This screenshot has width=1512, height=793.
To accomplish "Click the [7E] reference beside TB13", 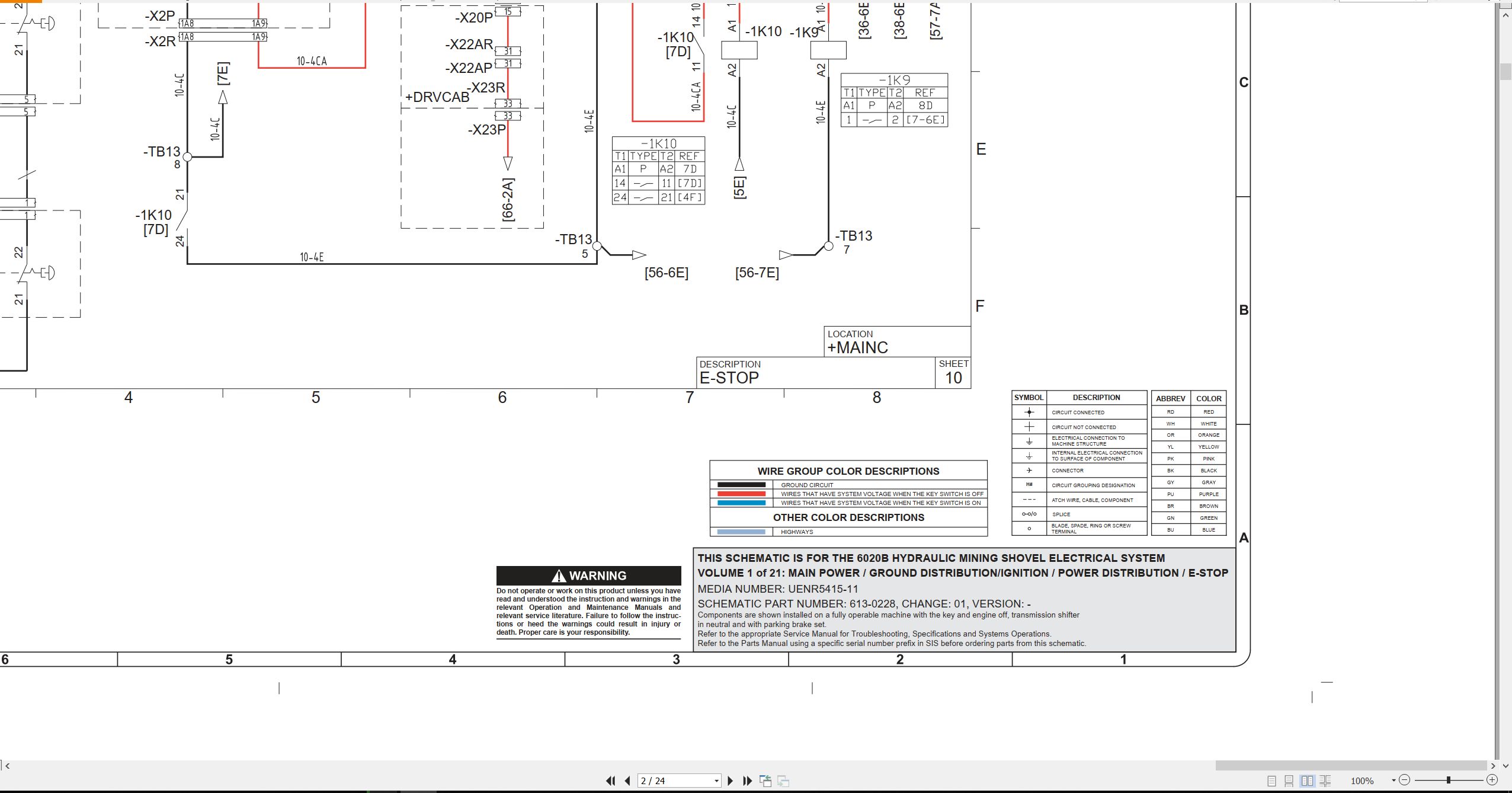I will point(223,73).
